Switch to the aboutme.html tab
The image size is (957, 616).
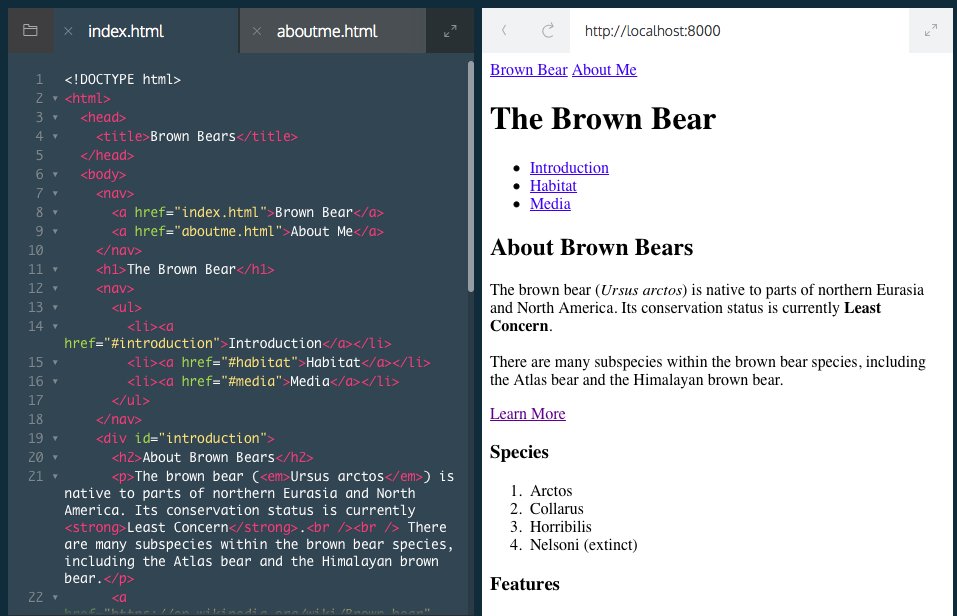[x=327, y=31]
